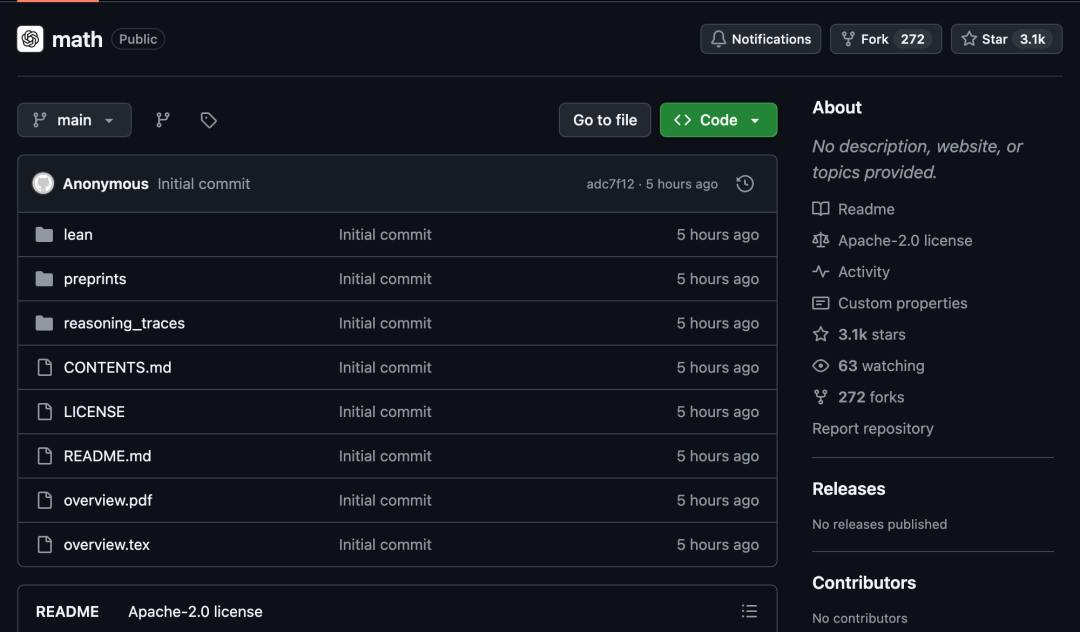This screenshot has width=1080, height=632.
Task: Click the LICENSE file icon
Action: pyautogui.click(x=45, y=412)
